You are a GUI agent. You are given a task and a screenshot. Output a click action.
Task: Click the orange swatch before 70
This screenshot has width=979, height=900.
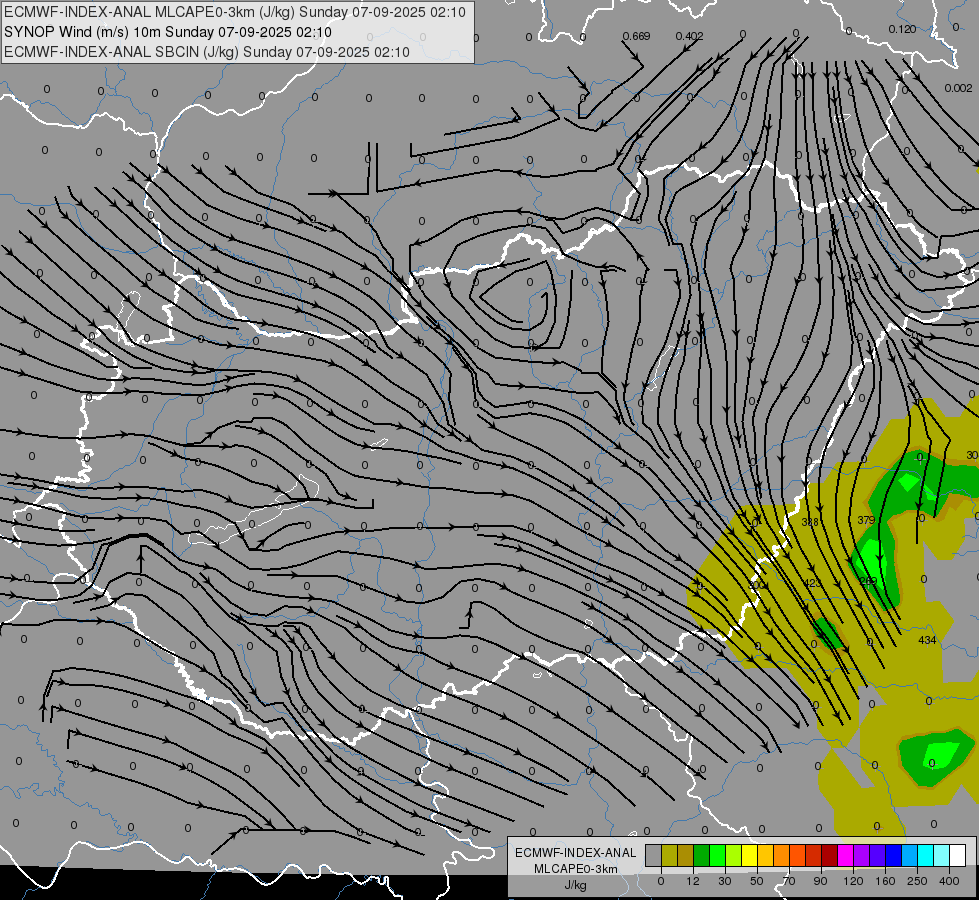click(782, 855)
